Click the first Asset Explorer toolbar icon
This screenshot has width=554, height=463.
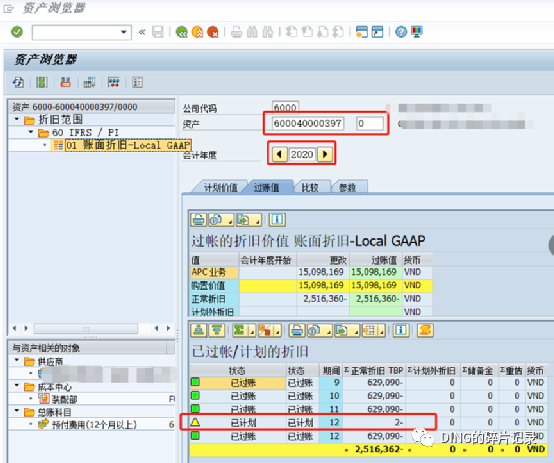(x=18, y=83)
